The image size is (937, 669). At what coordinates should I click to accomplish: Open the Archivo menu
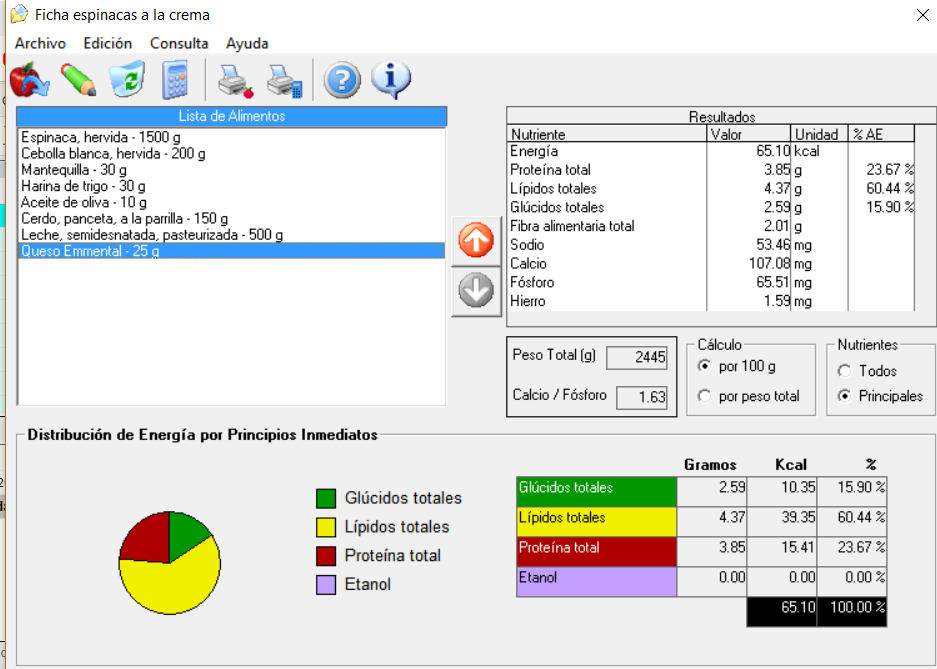click(x=40, y=43)
